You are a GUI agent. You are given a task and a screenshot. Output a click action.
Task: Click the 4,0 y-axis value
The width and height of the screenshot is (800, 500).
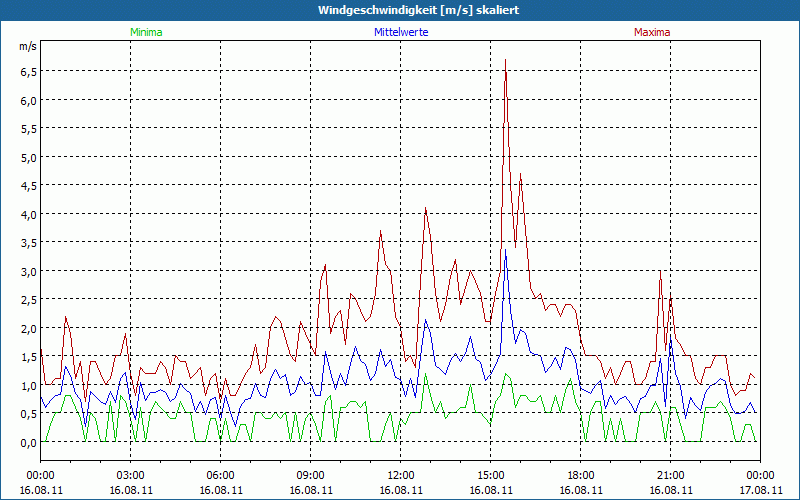click(29, 215)
